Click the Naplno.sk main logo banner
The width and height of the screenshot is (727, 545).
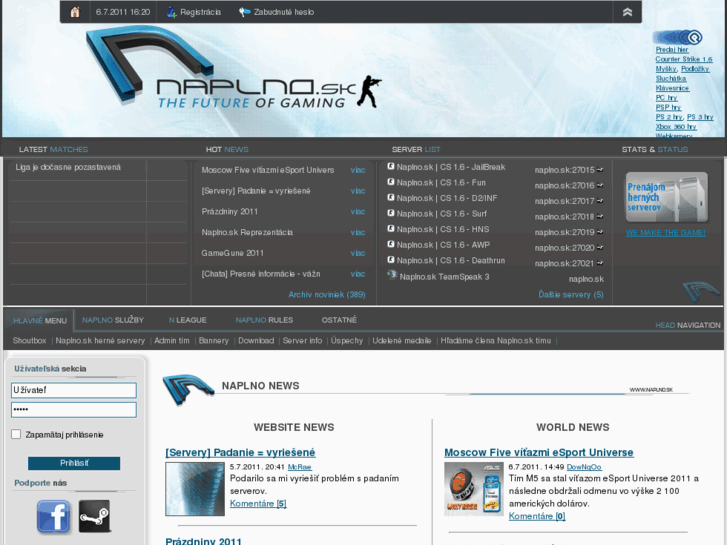(x=234, y=67)
